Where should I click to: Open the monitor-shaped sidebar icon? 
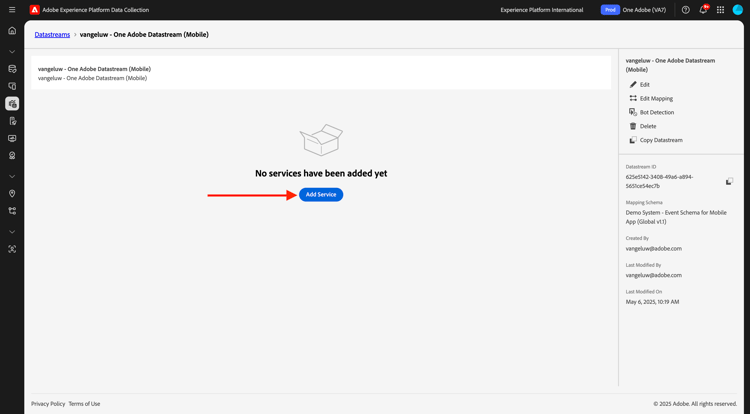click(x=12, y=138)
